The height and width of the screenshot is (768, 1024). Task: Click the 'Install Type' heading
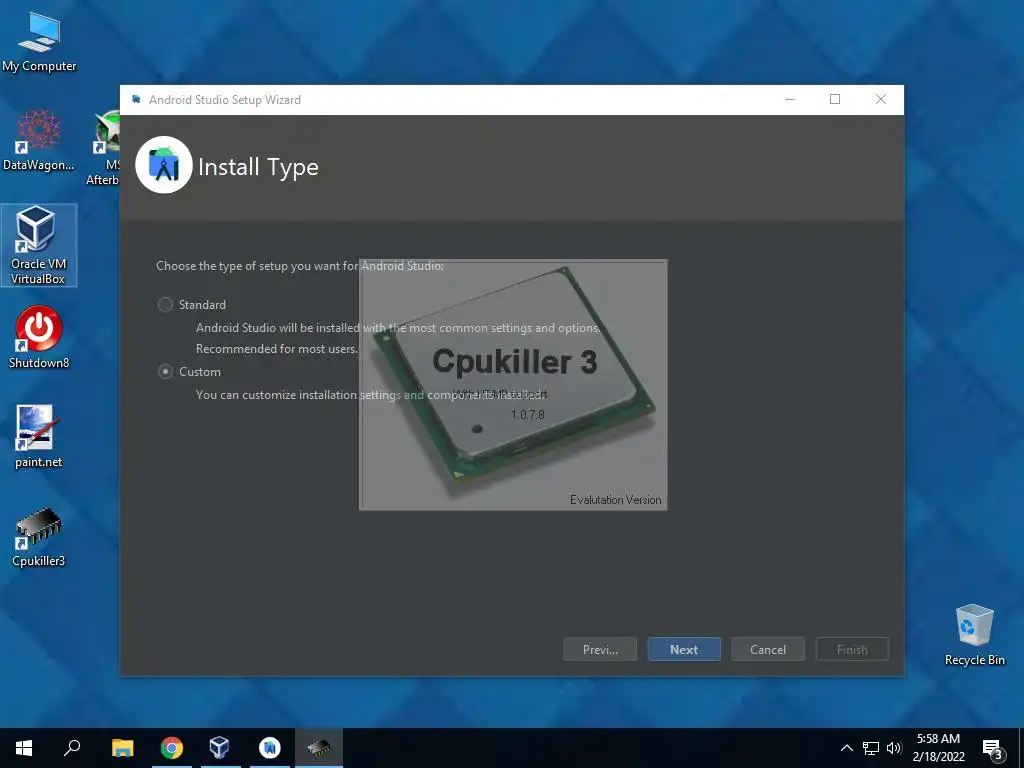coord(258,167)
